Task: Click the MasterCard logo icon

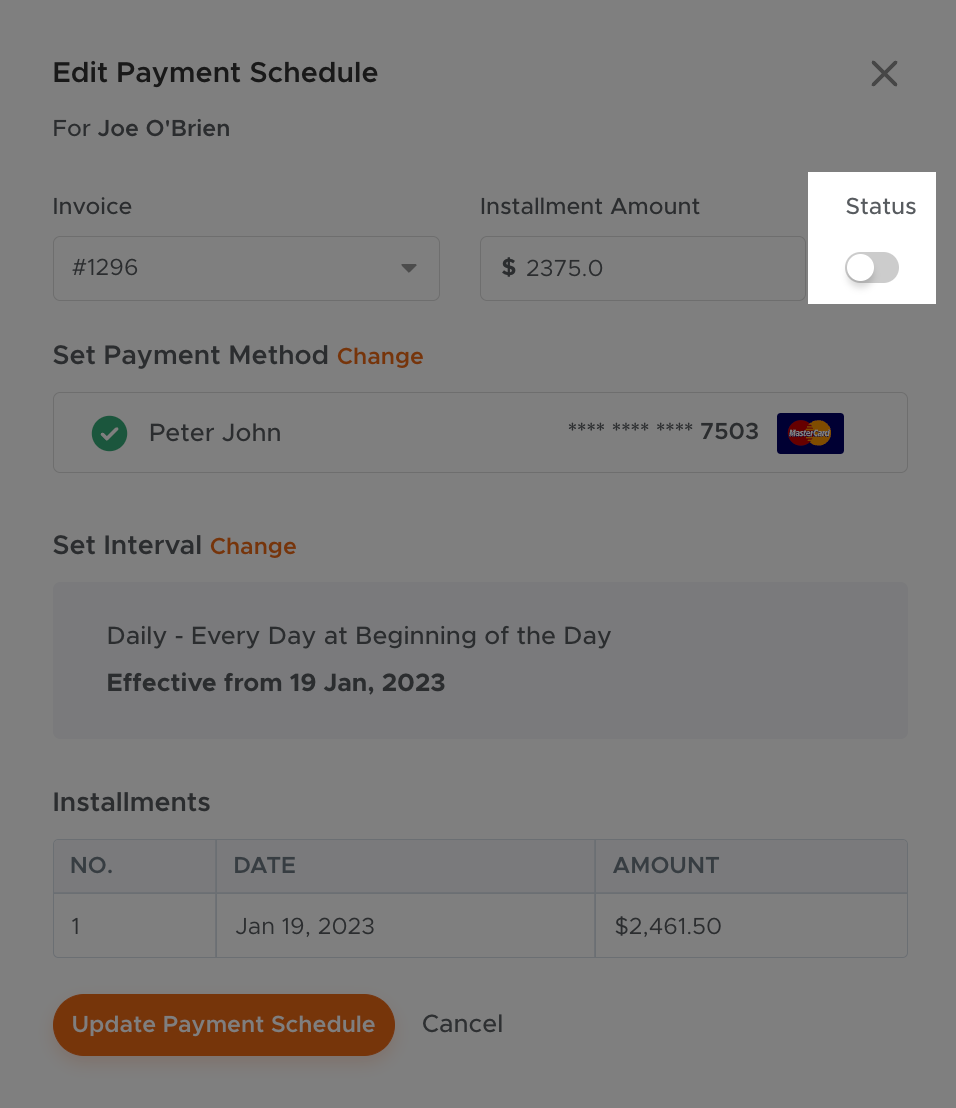Action: click(810, 433)
